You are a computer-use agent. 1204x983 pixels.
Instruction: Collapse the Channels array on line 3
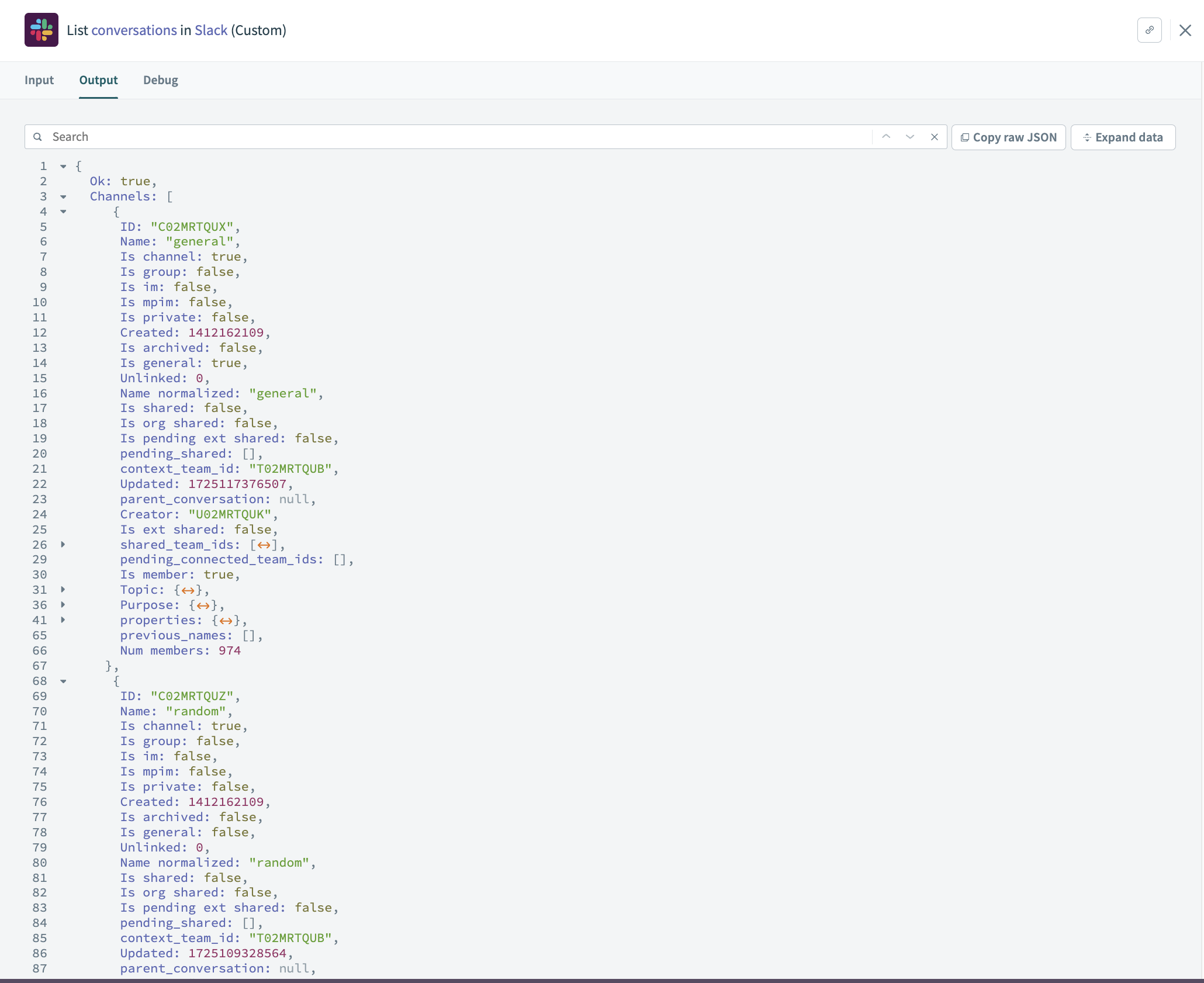[63, 197]
